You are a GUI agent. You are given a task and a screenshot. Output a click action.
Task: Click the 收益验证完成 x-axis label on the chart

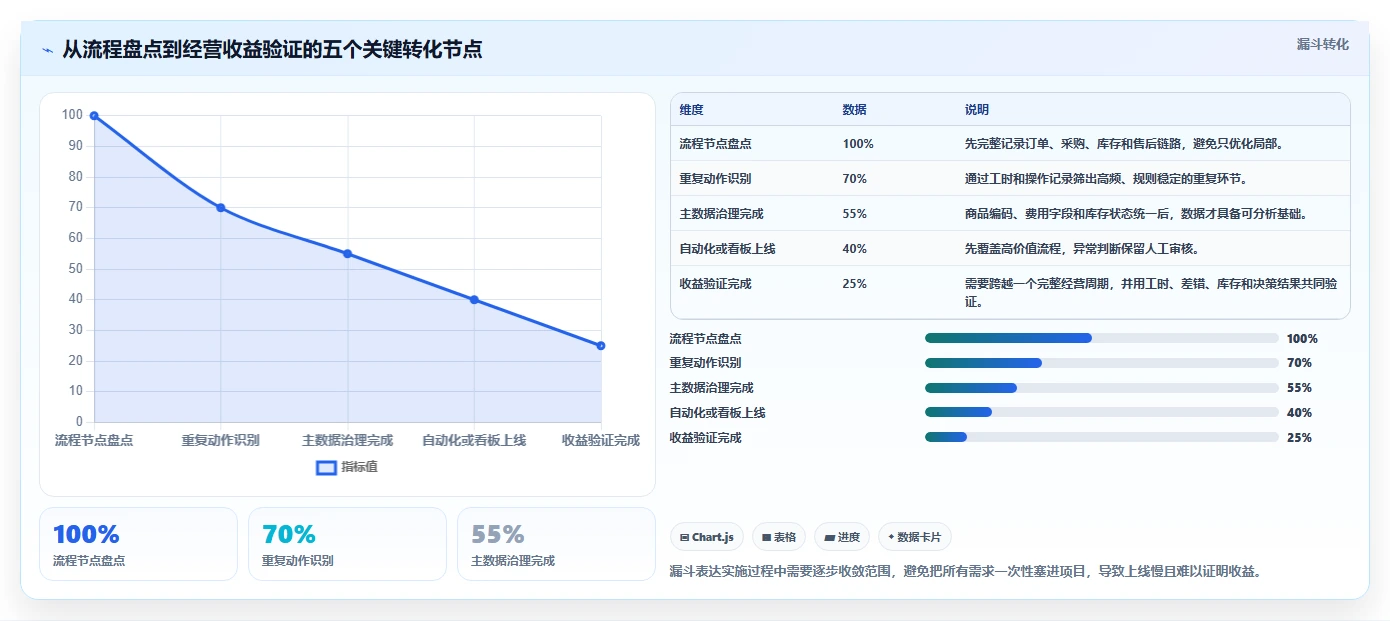(x=600, y=440)
